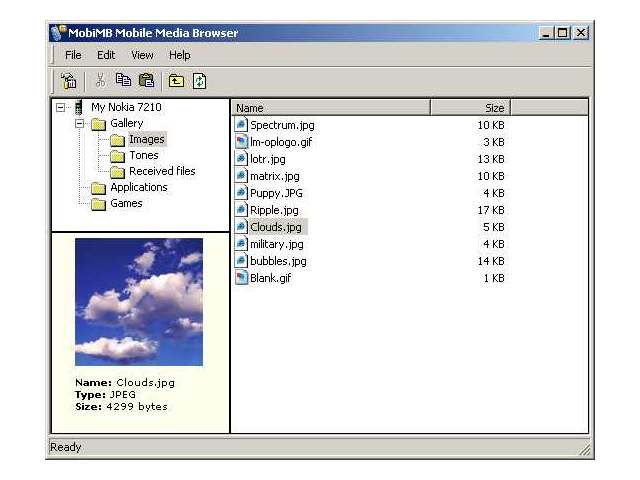Sort files by the Name column header
Image resolution: width=640 pixels, height=480 pixels.
tap(331, 107)
